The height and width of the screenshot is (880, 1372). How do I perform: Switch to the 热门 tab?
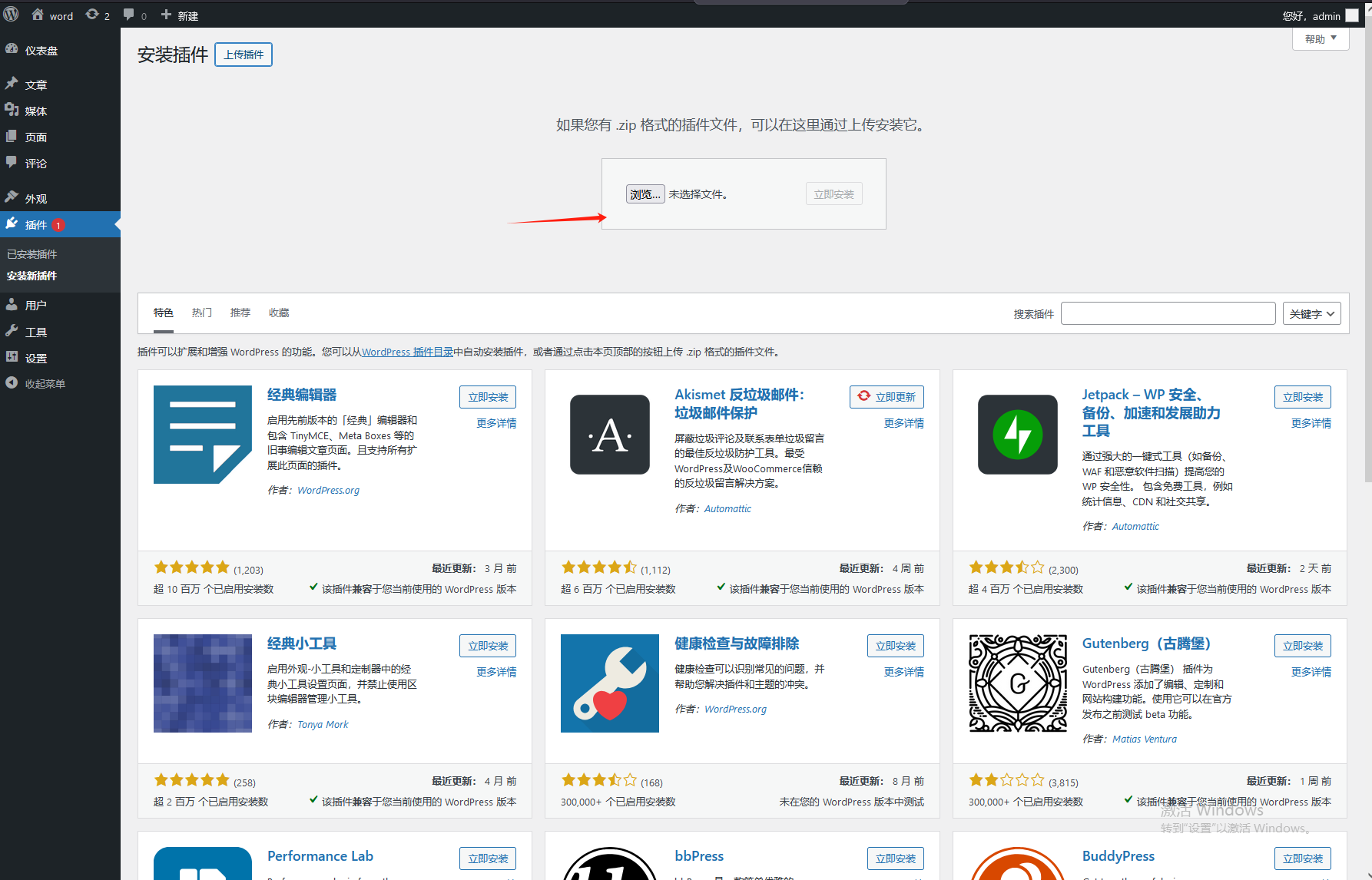202,313
